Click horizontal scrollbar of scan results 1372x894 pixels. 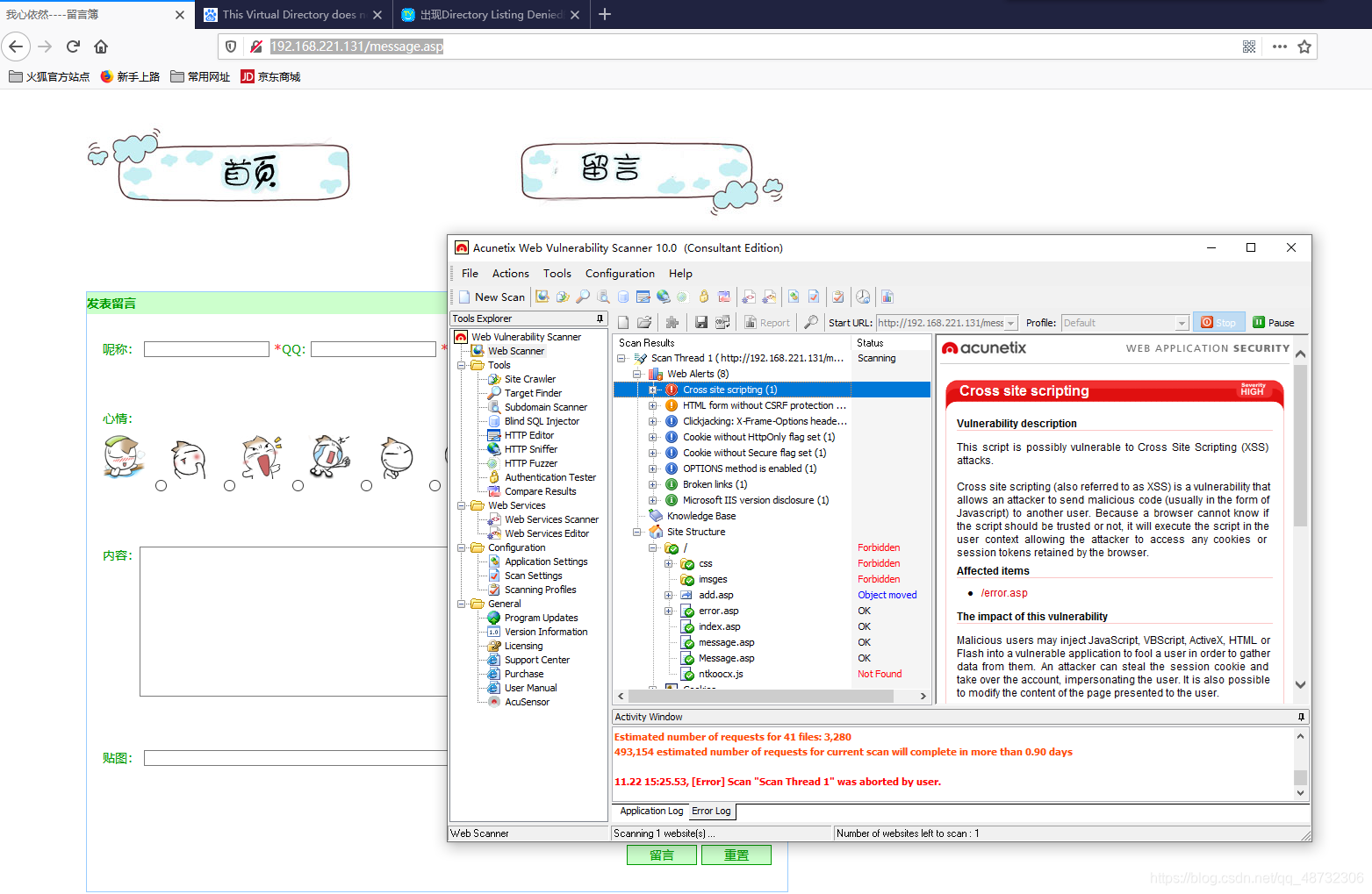[x=763, y=696]
